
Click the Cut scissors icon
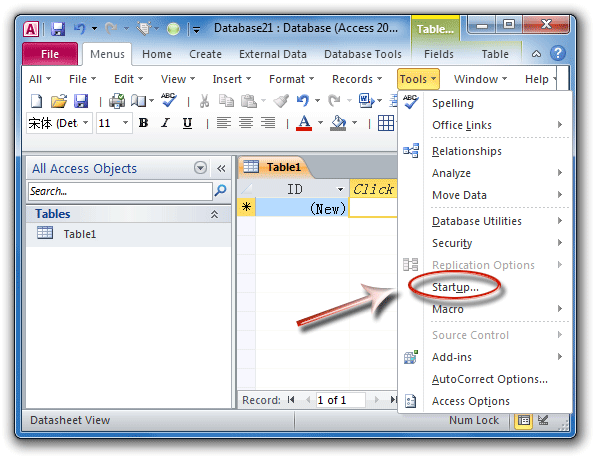point(204,101)
